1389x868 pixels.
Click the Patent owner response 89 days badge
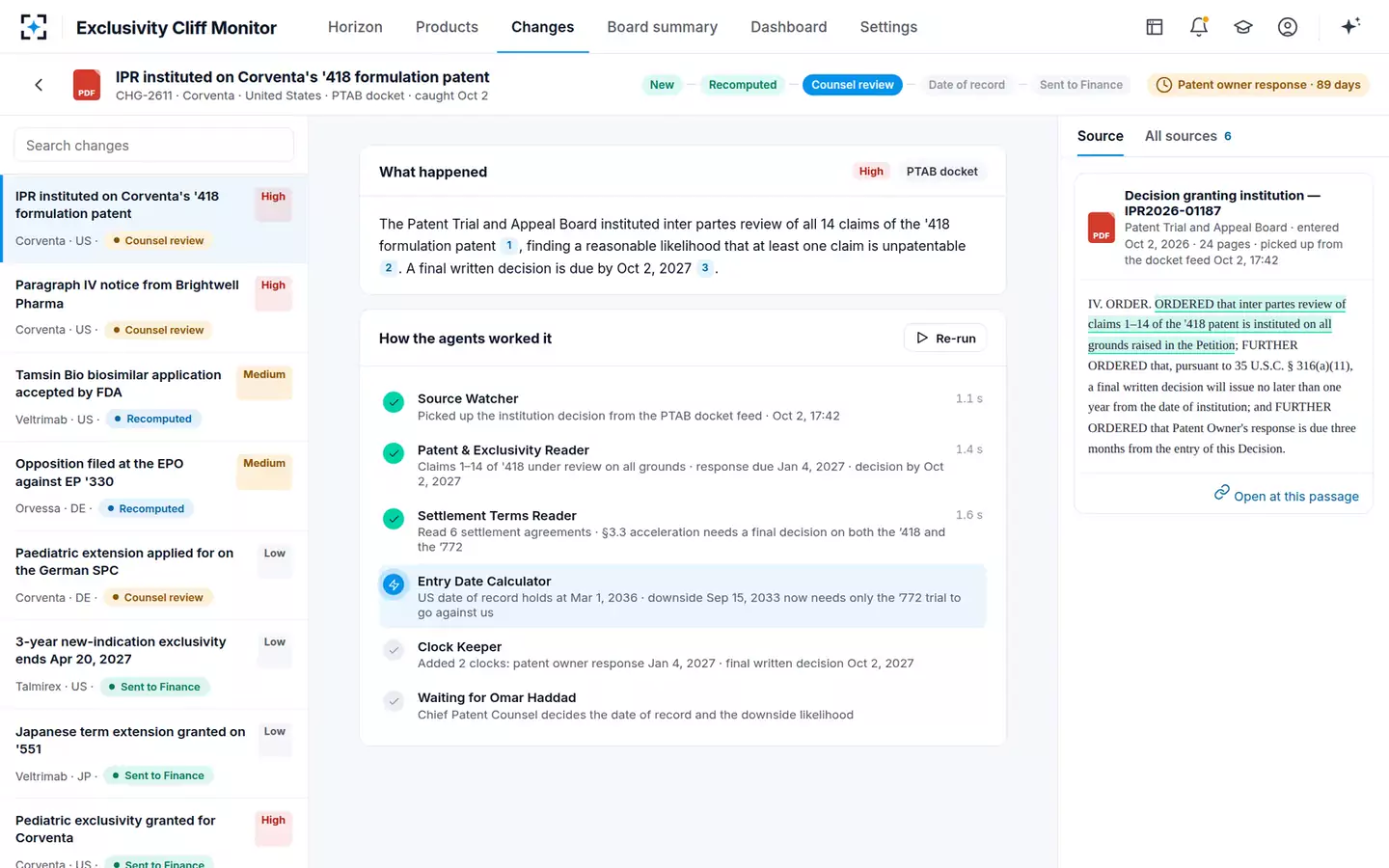pos(1258,85)
